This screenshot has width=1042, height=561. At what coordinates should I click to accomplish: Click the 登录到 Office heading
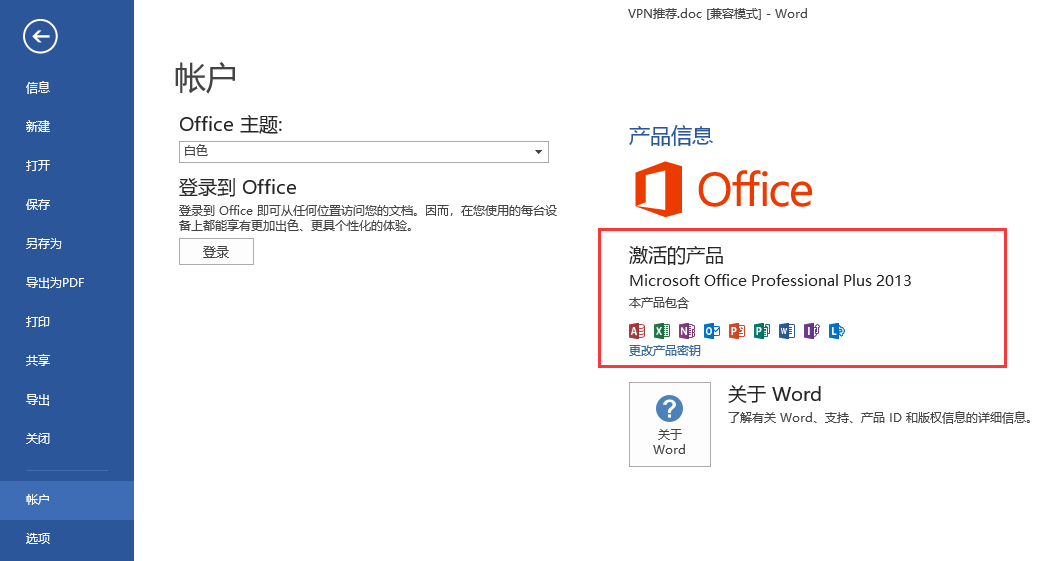(237, 187)
